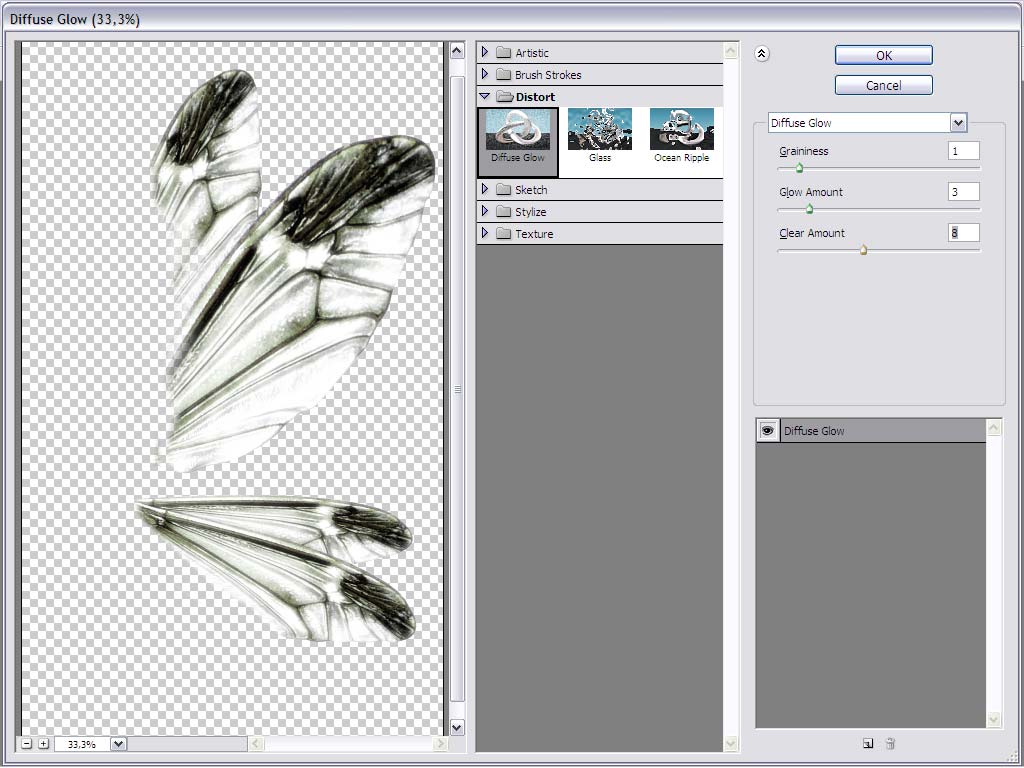Viewport: 1024px width, 768px height.
Task: Select the Diffuse Glow filter thumbnail
Action: pyautogui.click(x=518, y=142)
